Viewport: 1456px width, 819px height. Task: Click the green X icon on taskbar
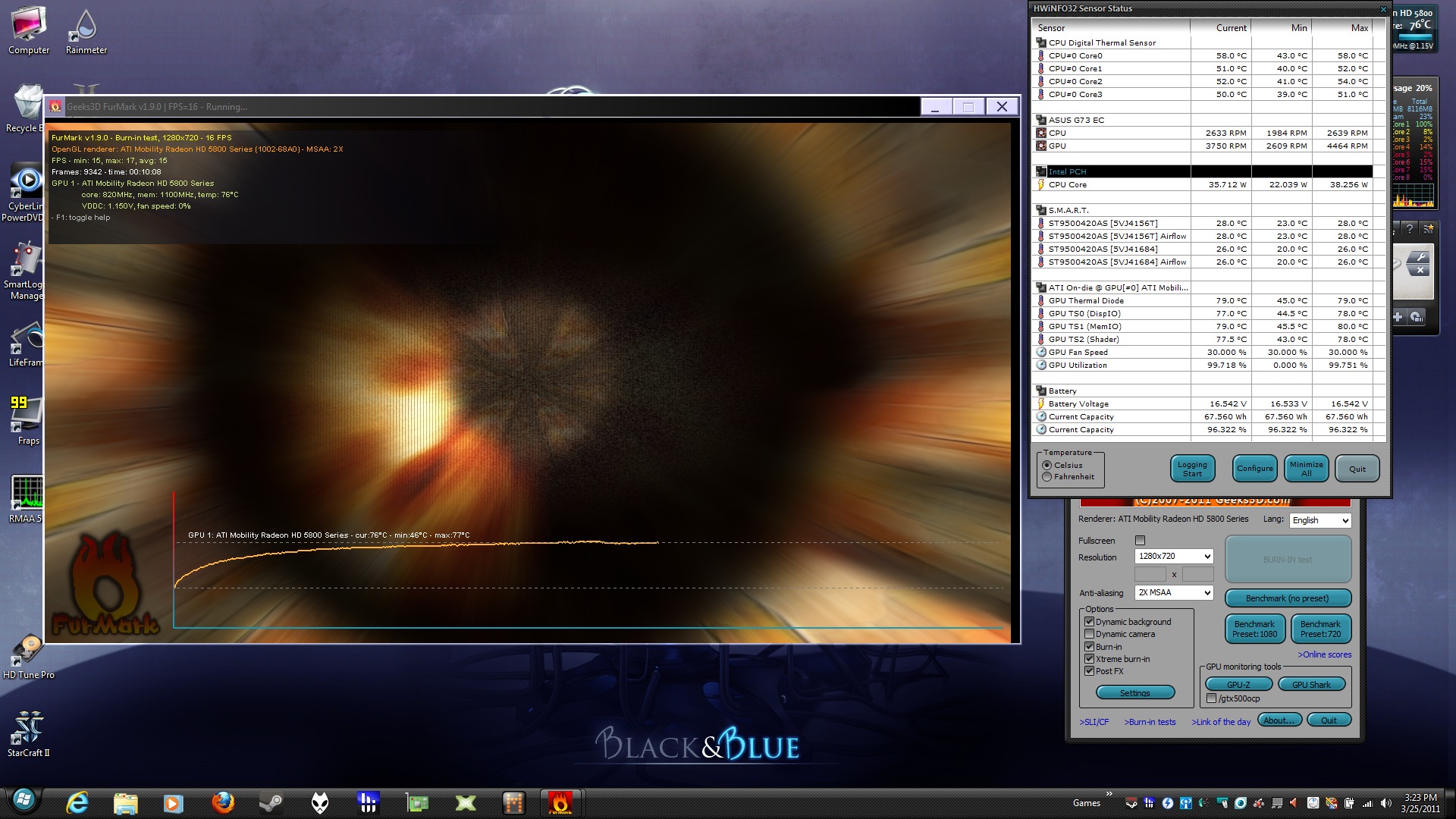click(465, 802)
